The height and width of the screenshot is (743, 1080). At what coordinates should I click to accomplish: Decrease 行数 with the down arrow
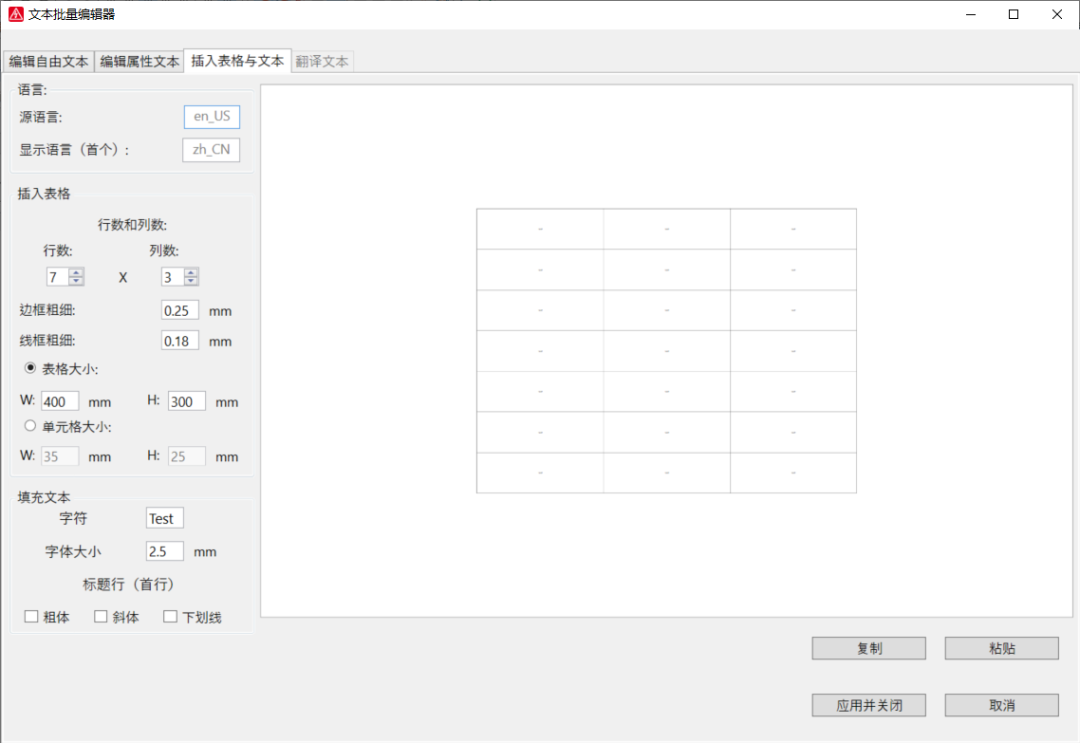pyautogui.click(x=76, y=281)
